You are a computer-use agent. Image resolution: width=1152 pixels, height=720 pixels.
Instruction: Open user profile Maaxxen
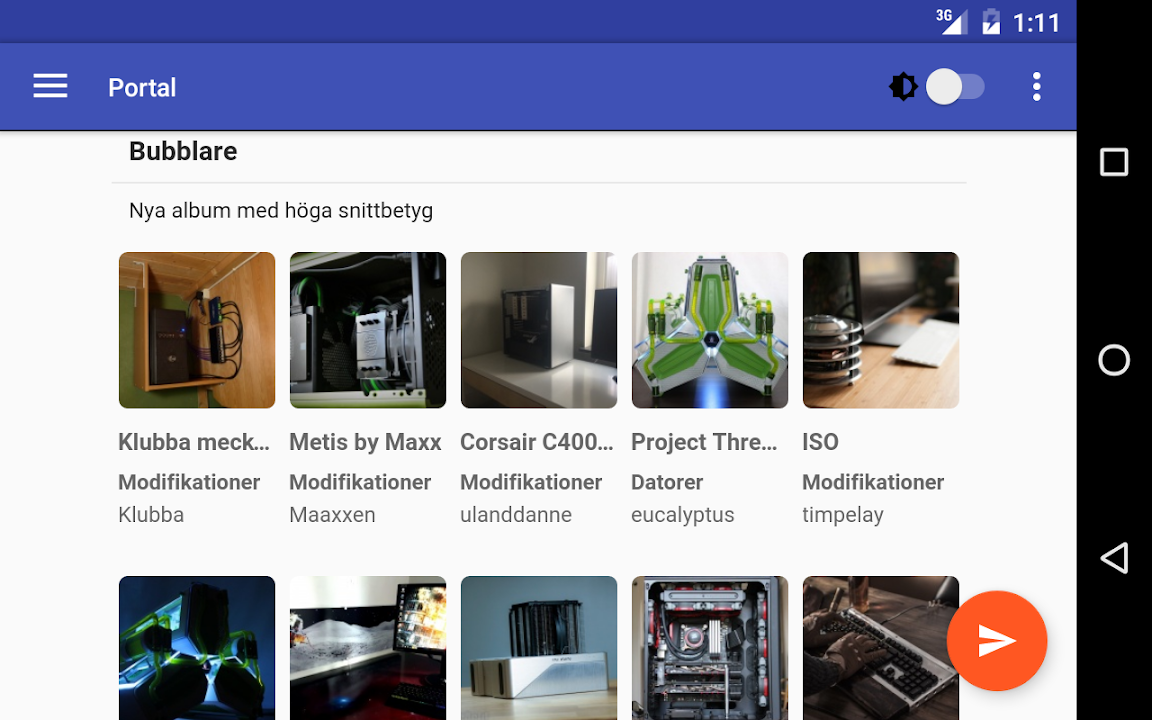pos(332,515)
